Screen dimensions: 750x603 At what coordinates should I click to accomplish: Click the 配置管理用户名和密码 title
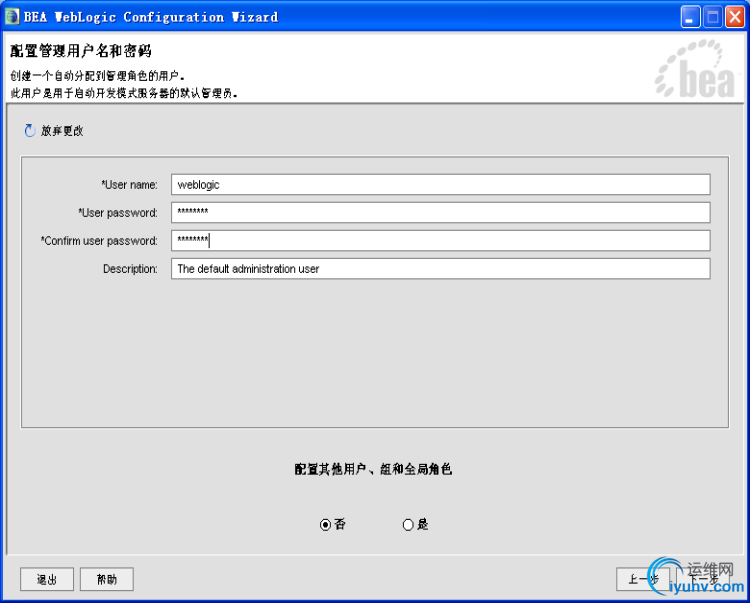81,50
